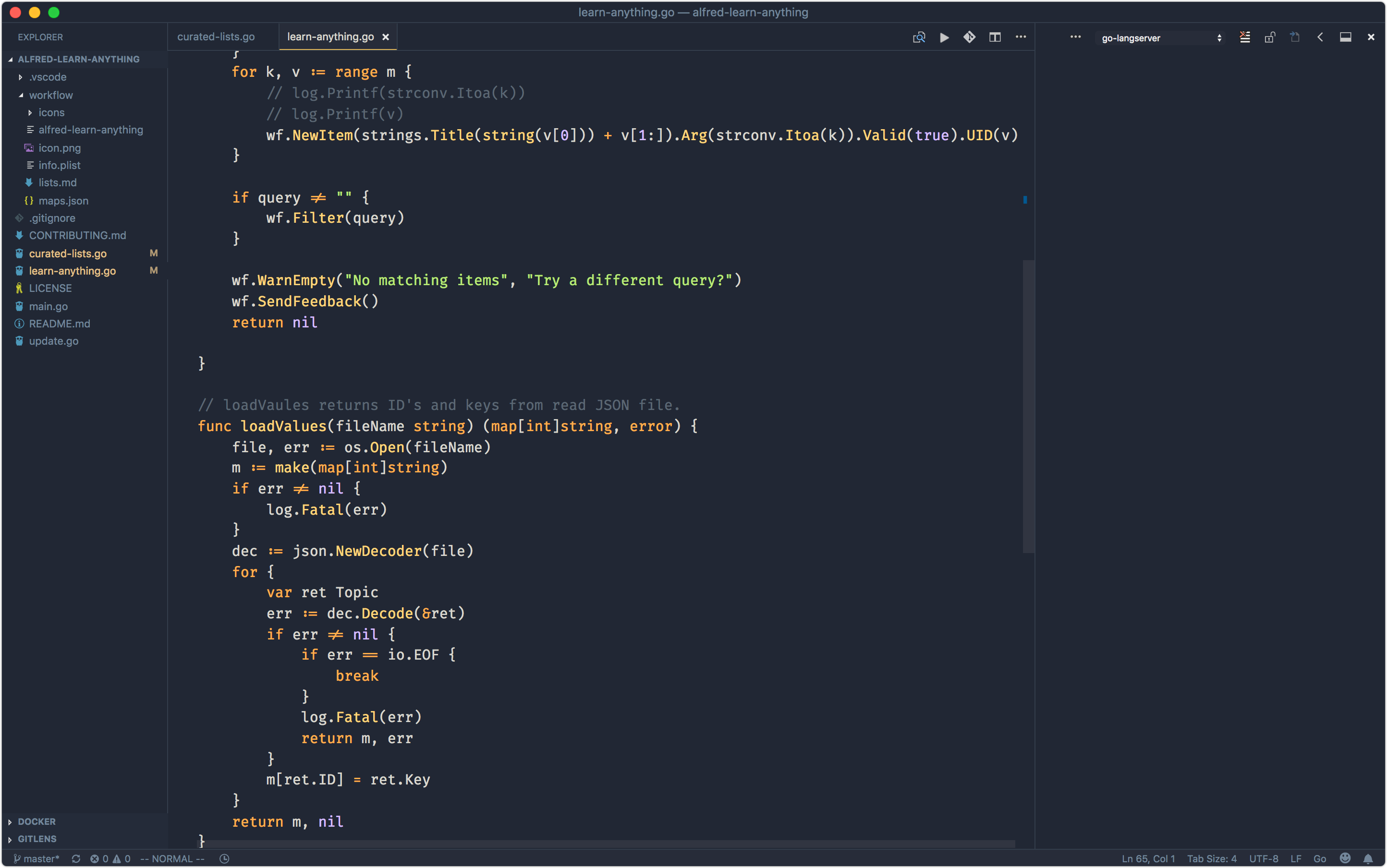Image resolution: width=1387 pixels, height=868 pixels.
Task: Split the editor with the split icon
Action: [x=995, y=37]
